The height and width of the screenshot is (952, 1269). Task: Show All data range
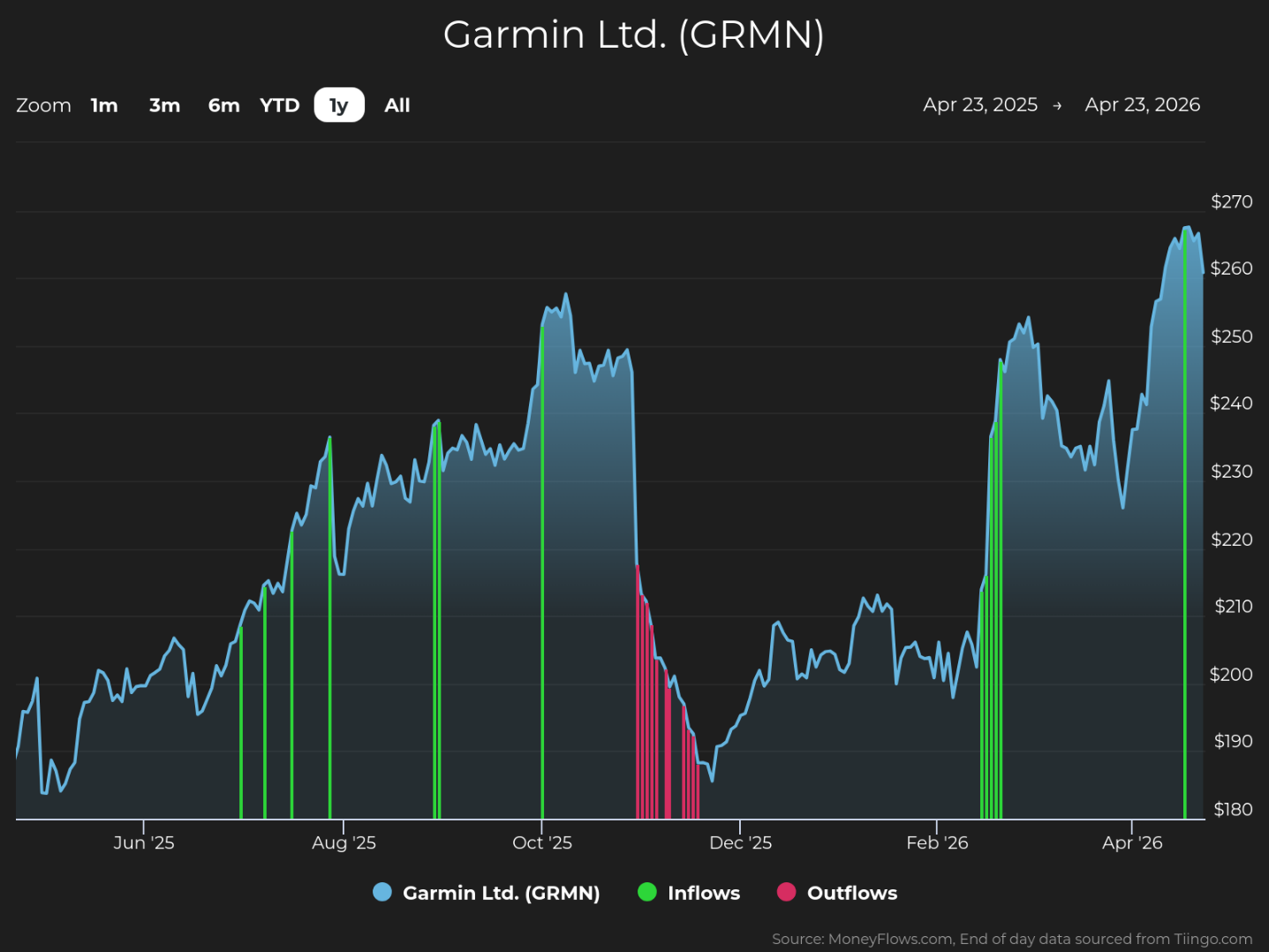click(397, 105)
